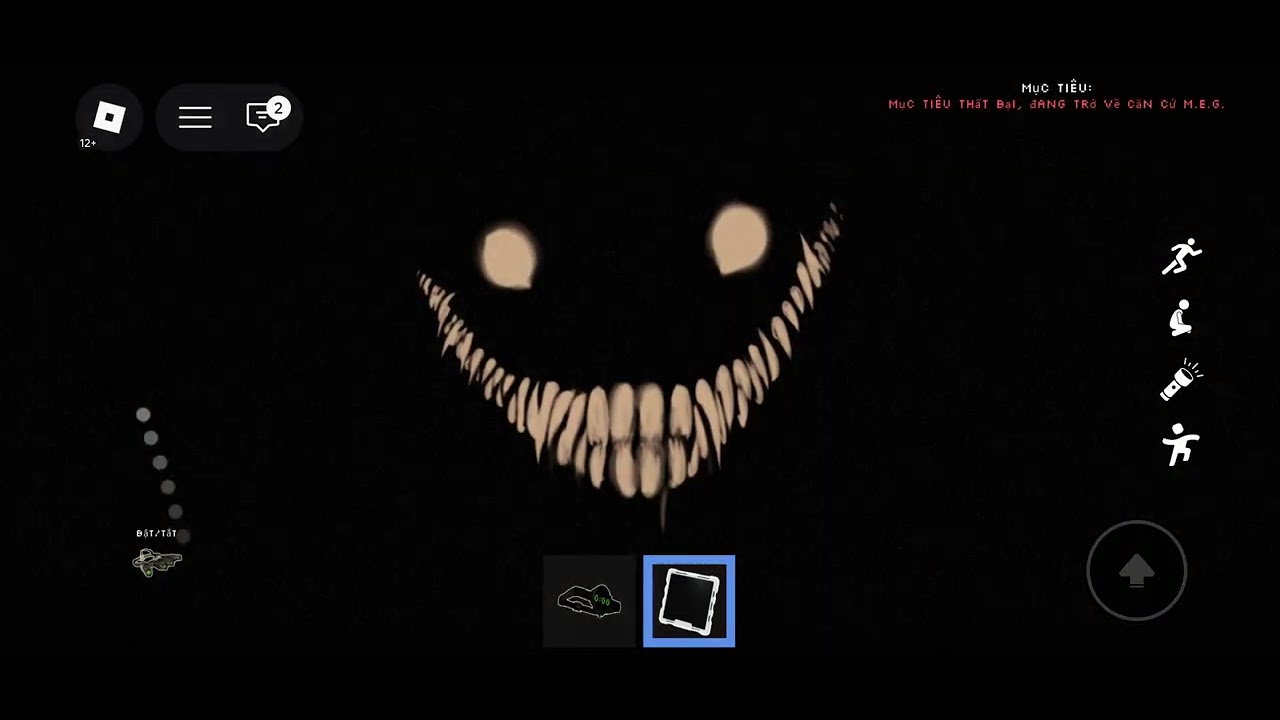Toggle the flashlight icon
This screenshot has width=1280, height=720.
click(1181, 380)
